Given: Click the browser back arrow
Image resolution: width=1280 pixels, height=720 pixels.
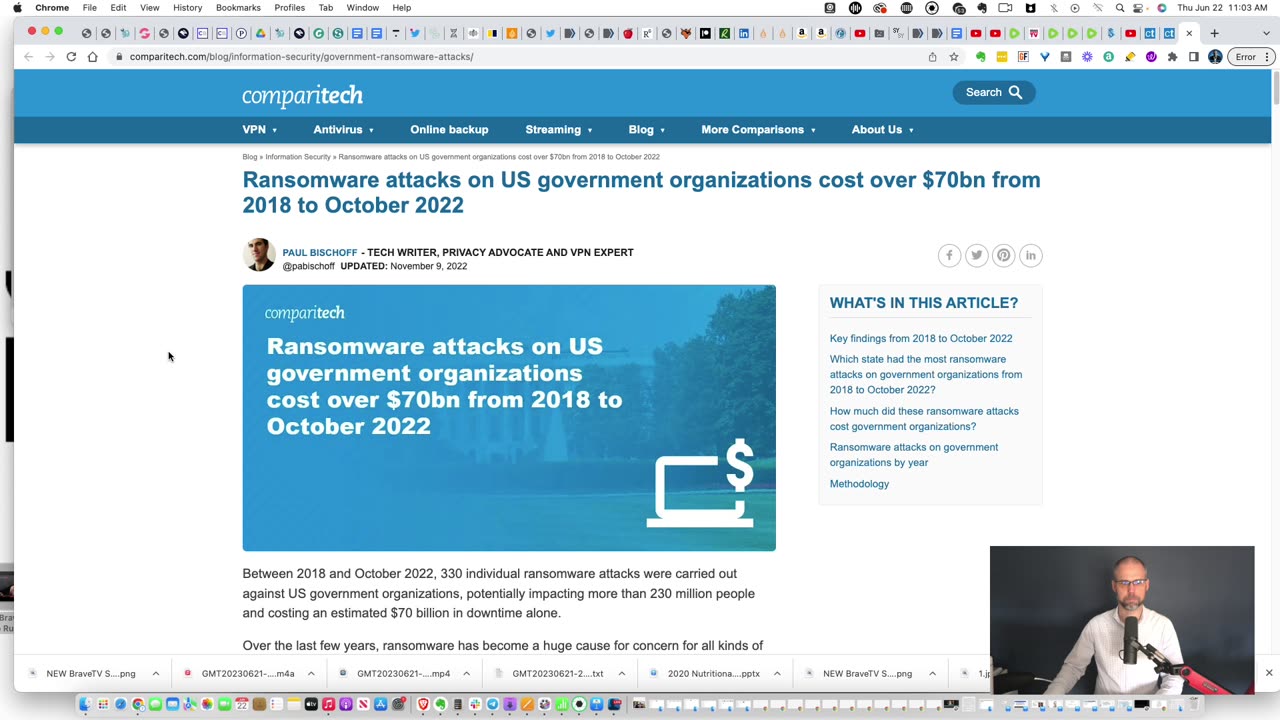Looking at the screenshot, I should pos(28,57).
